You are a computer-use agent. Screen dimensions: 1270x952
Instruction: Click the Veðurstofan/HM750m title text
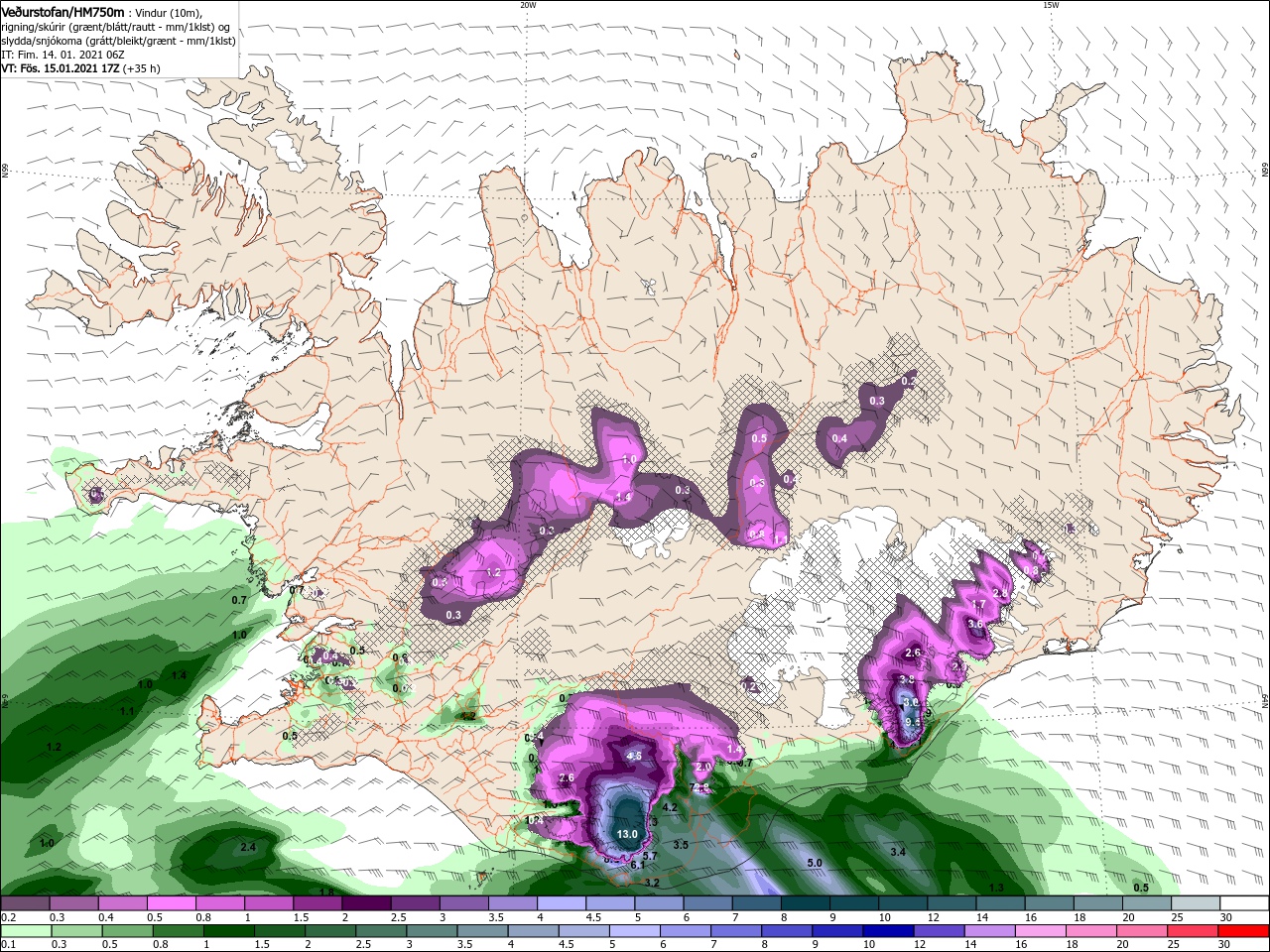pos(63,11)
